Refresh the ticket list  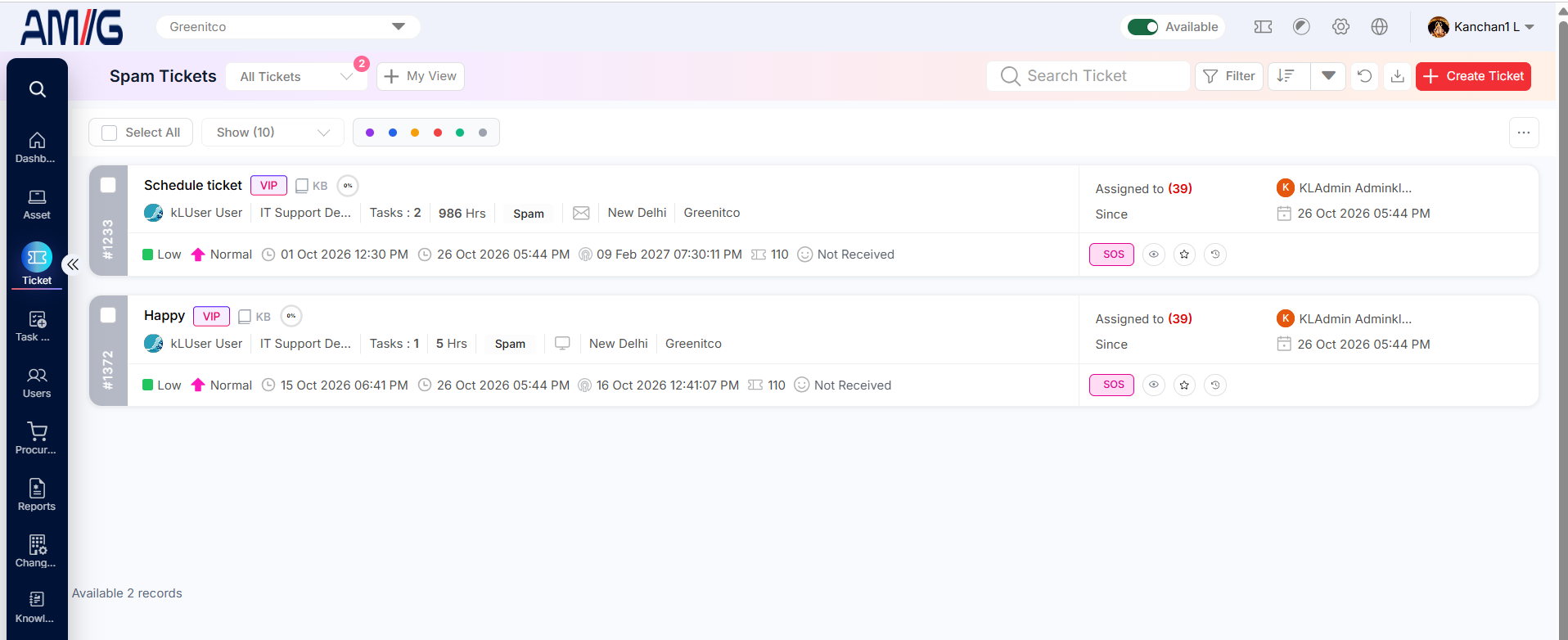tap(1364, 76)
